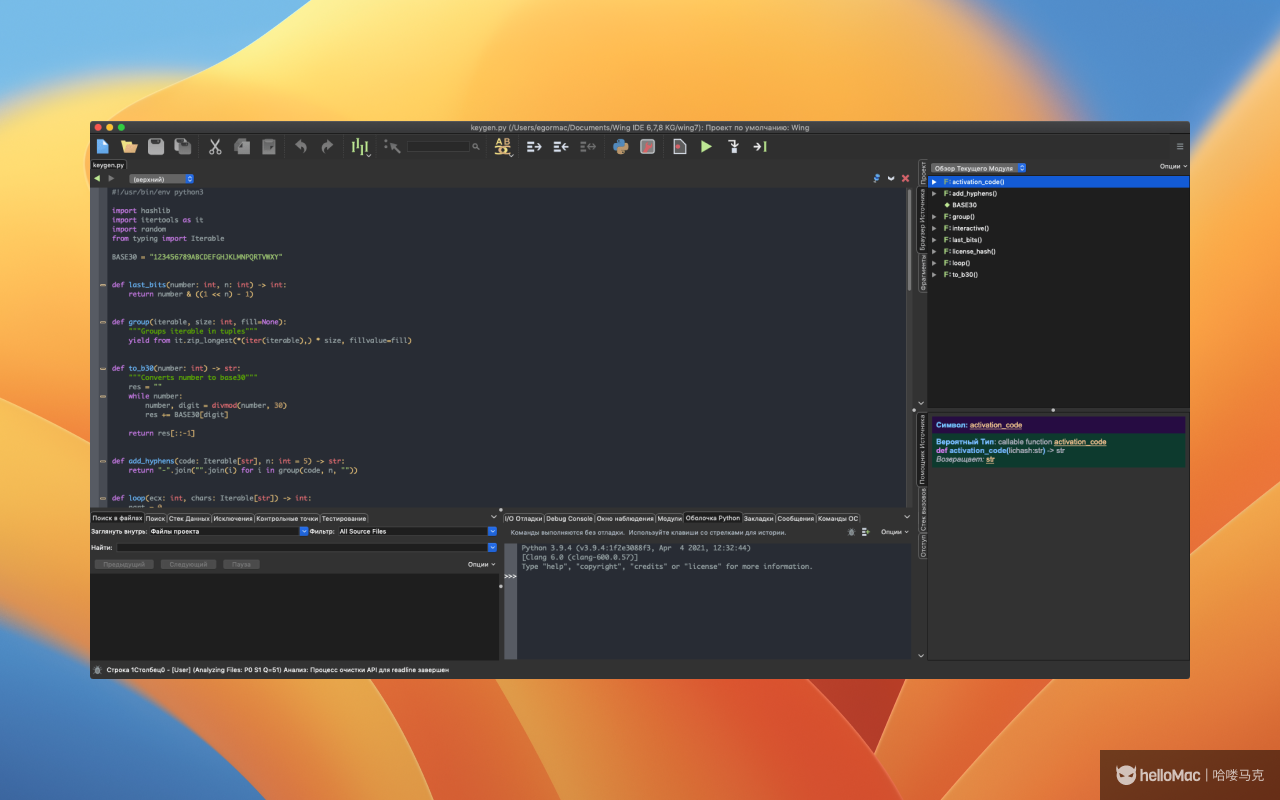Select to_b30() in source browser

pyautogui.click(x=964, y=274)
